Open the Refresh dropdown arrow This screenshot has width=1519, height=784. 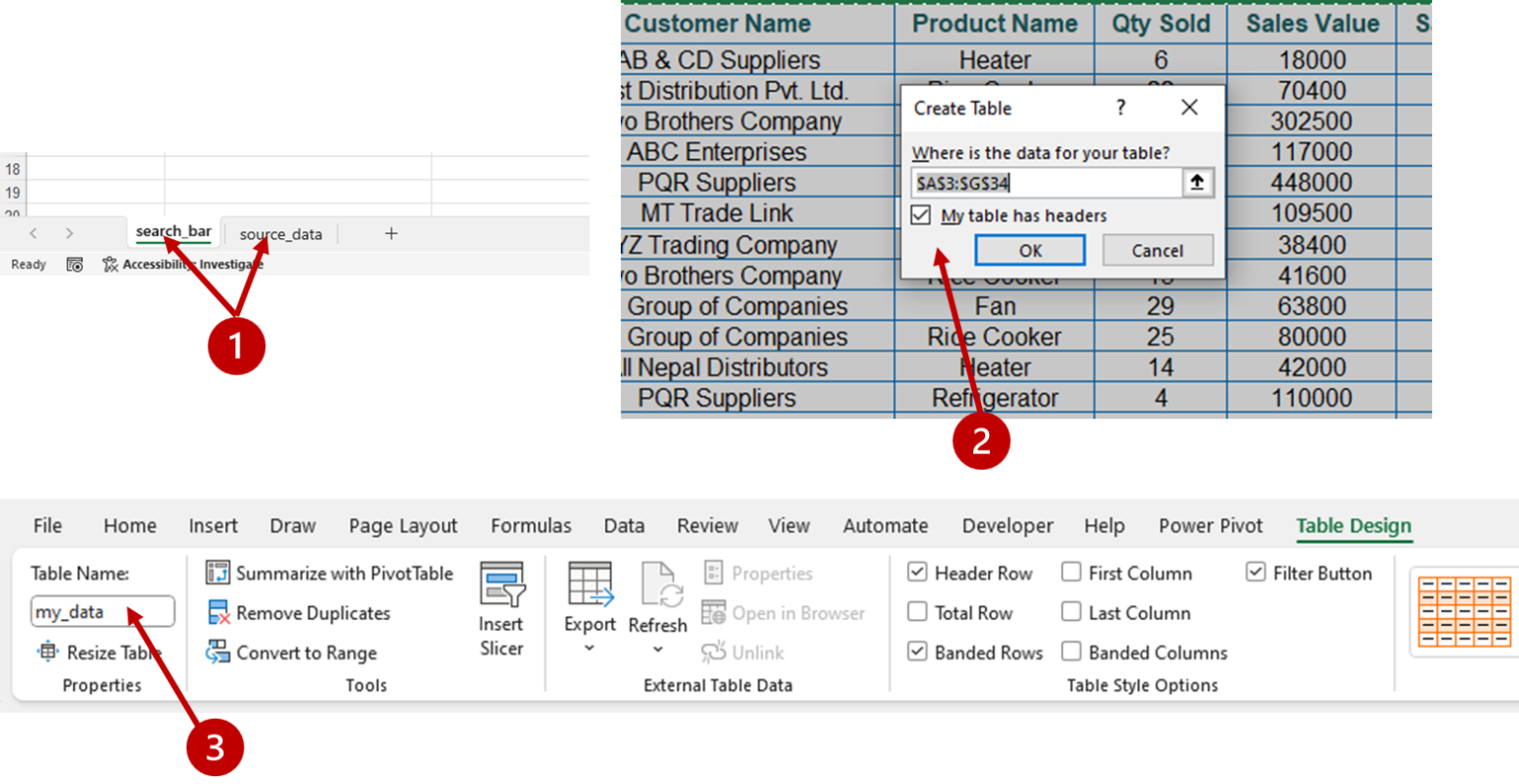click(x=656, y=648)
